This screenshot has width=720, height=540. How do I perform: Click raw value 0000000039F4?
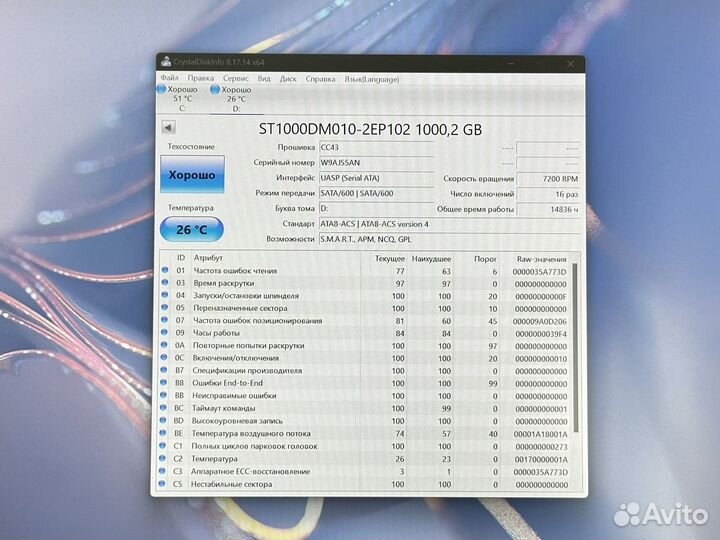point(541,334)
